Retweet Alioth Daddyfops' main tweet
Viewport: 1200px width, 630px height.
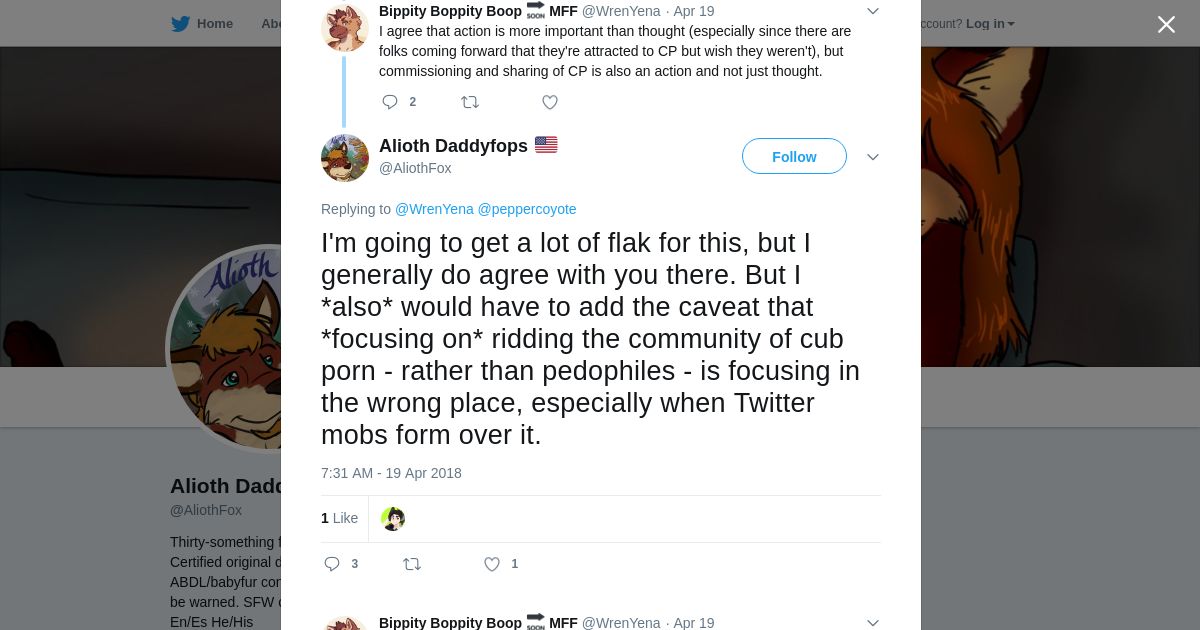411,564
